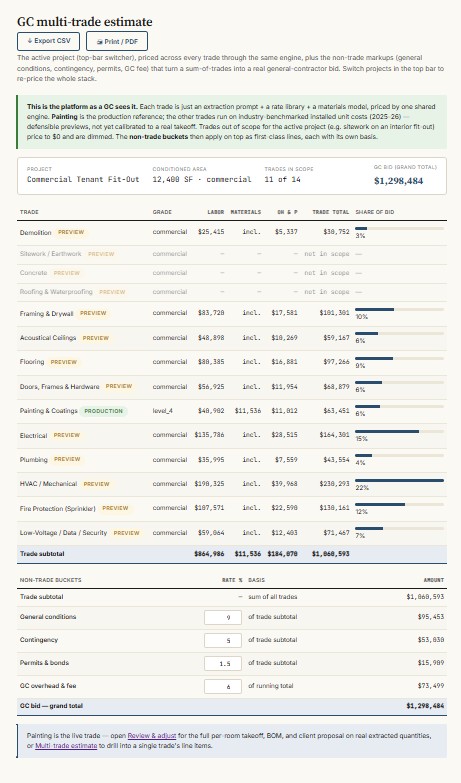Select the Fire Protection (Sprinkler) trade name
461x783 pixels.
click(x=57, y=508)
